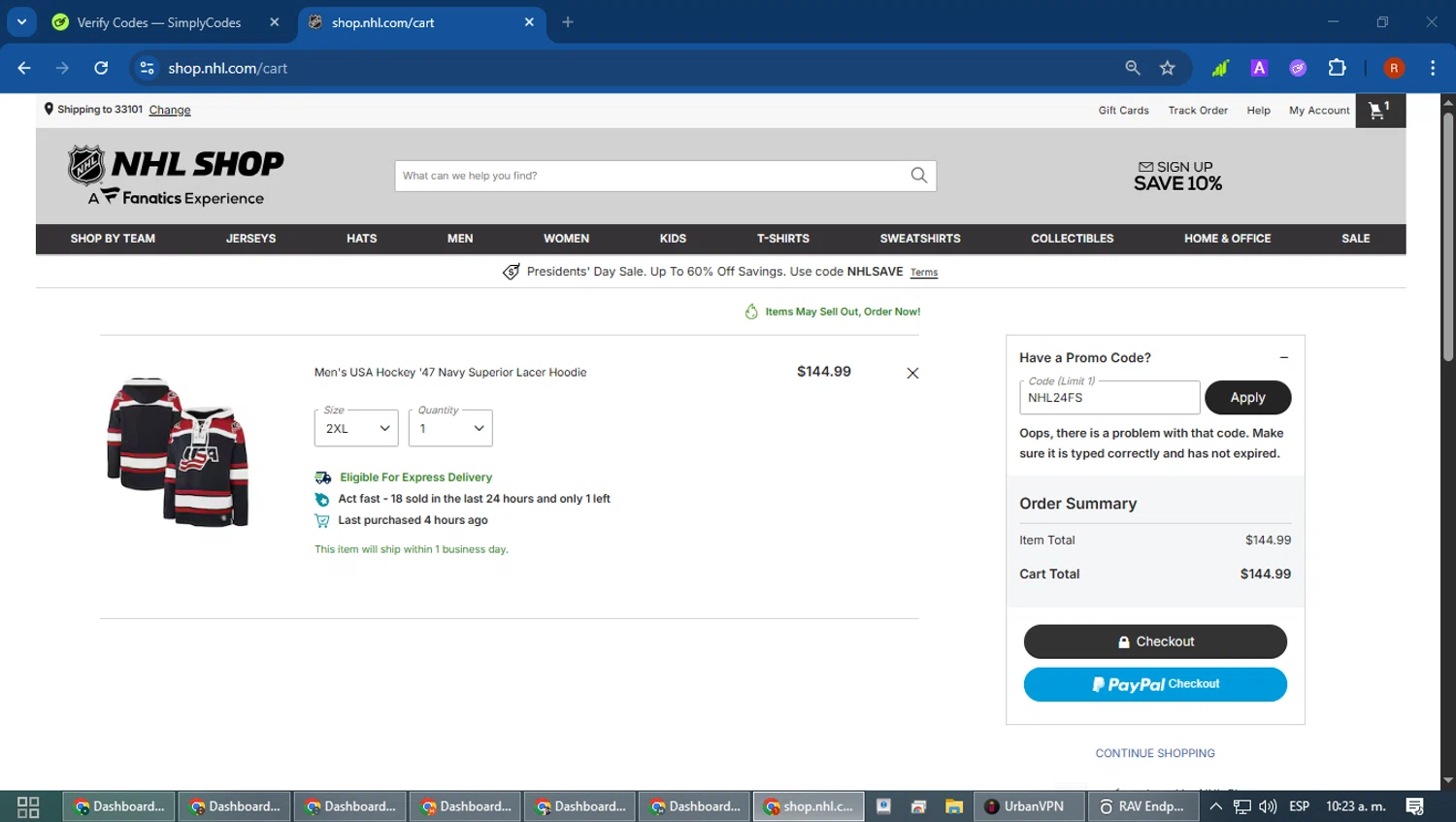Viewport: 1456px width, 822px height.
Task: Click the Gift Cards link
Action: [1123, 111]
